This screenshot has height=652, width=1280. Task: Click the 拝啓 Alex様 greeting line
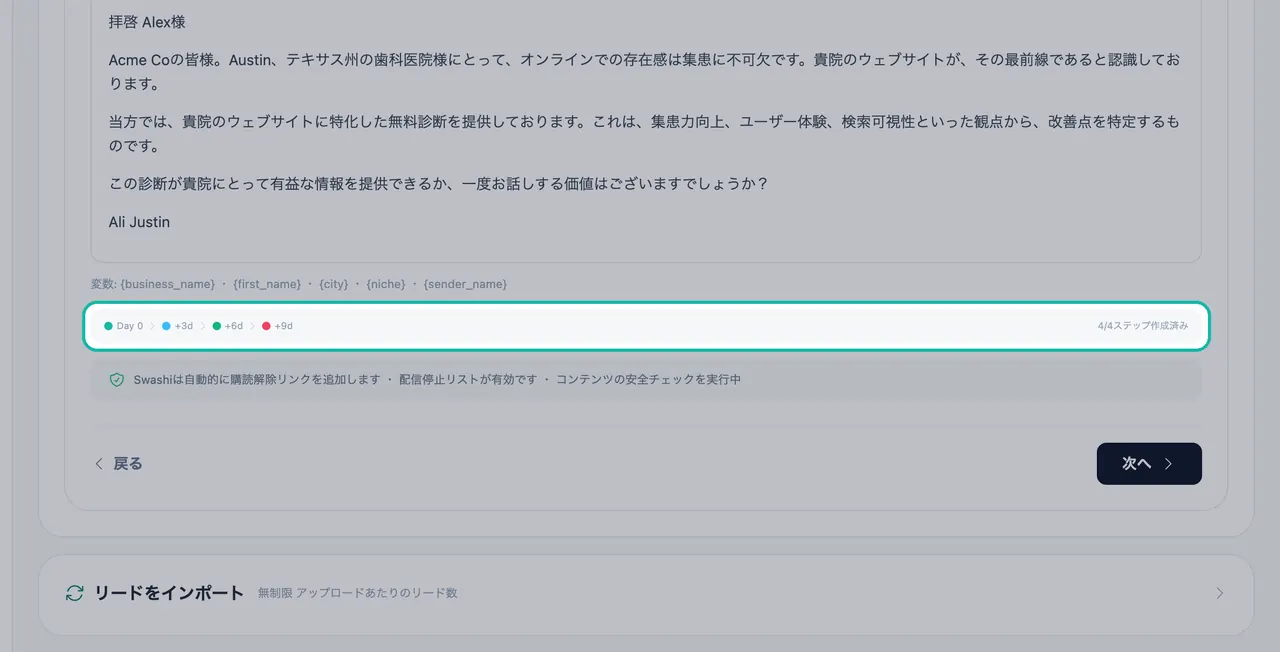pyautogui.click(x=147, y=22)
